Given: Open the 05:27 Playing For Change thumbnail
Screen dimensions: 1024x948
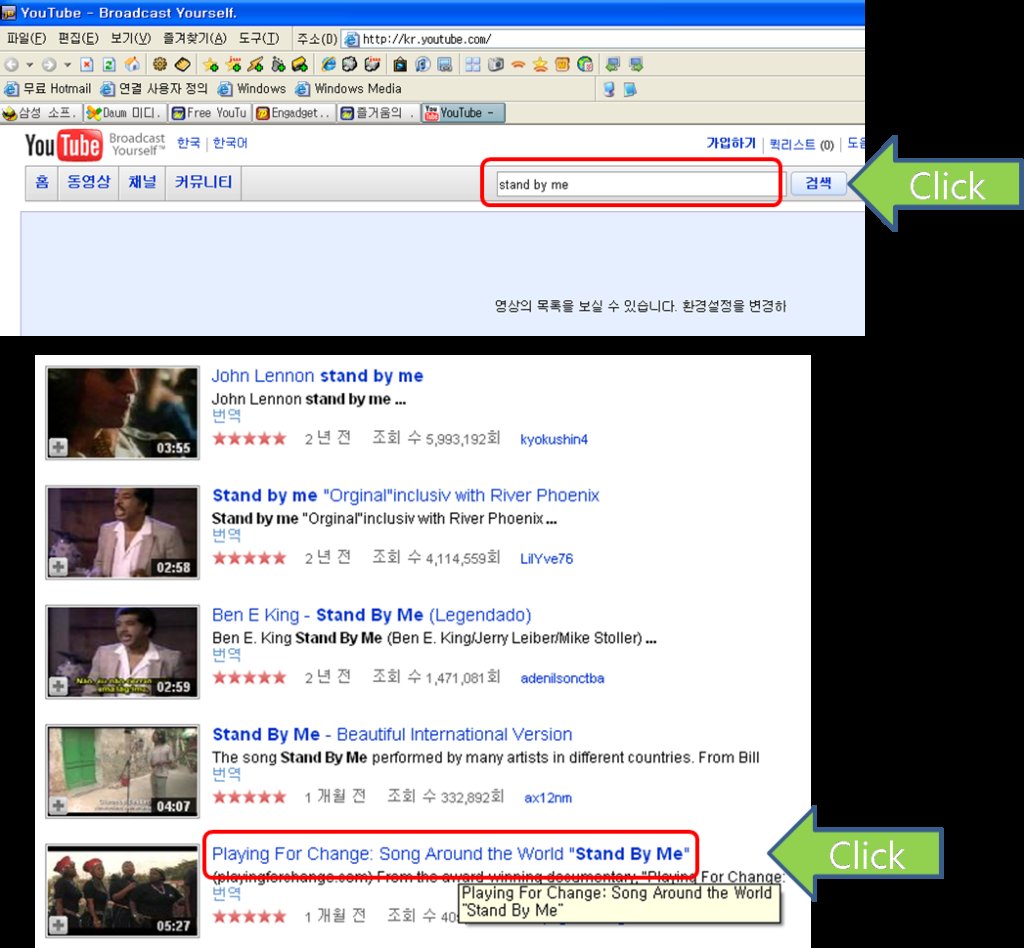Looking at the screenshot, I should coord(122,891).
